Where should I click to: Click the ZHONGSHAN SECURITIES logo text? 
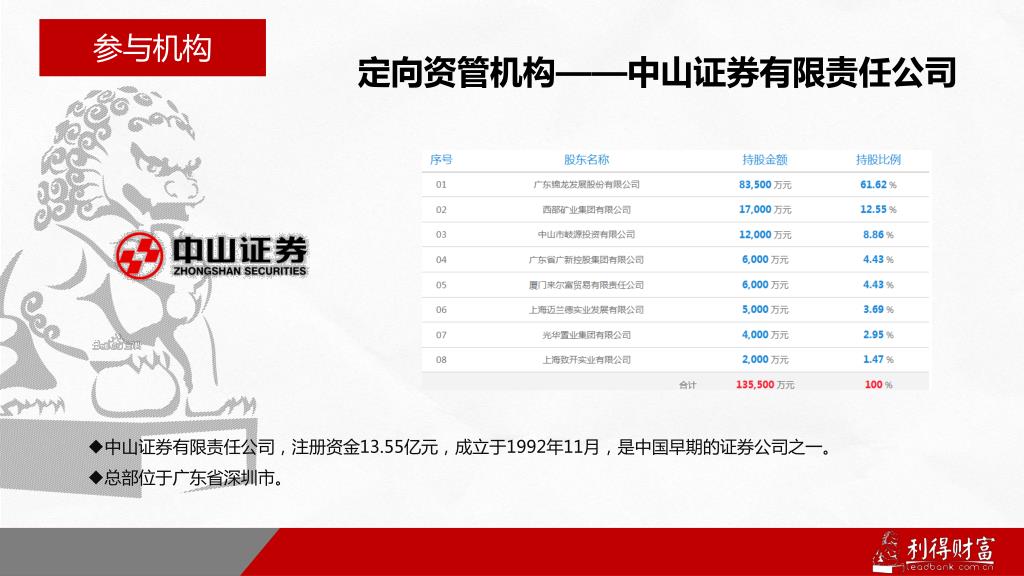pyautogui.click(x=240, y=270)
